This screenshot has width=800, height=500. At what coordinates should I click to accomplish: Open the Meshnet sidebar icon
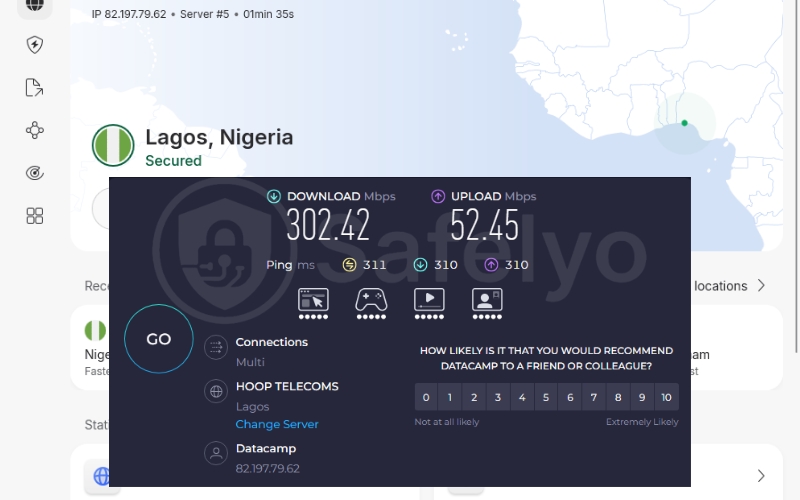pyautogui.click(x=35, y=130)
